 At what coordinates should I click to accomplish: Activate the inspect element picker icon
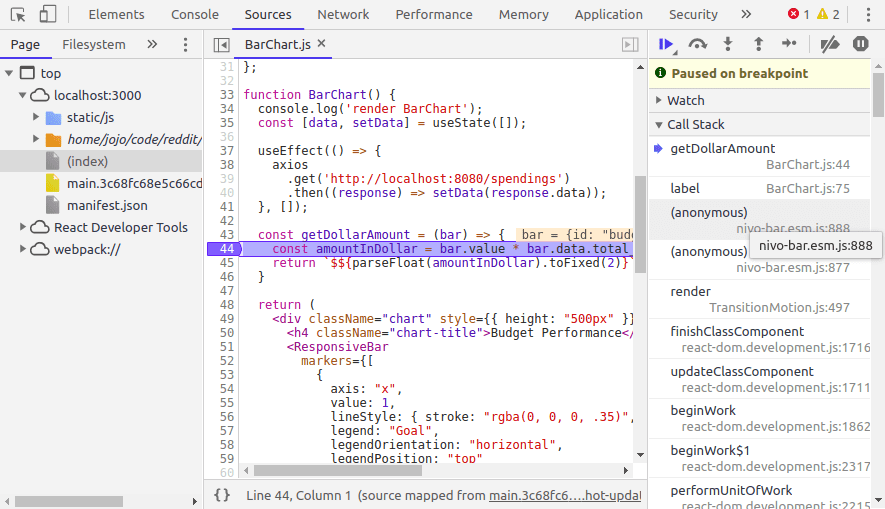[x=18, y=15]
